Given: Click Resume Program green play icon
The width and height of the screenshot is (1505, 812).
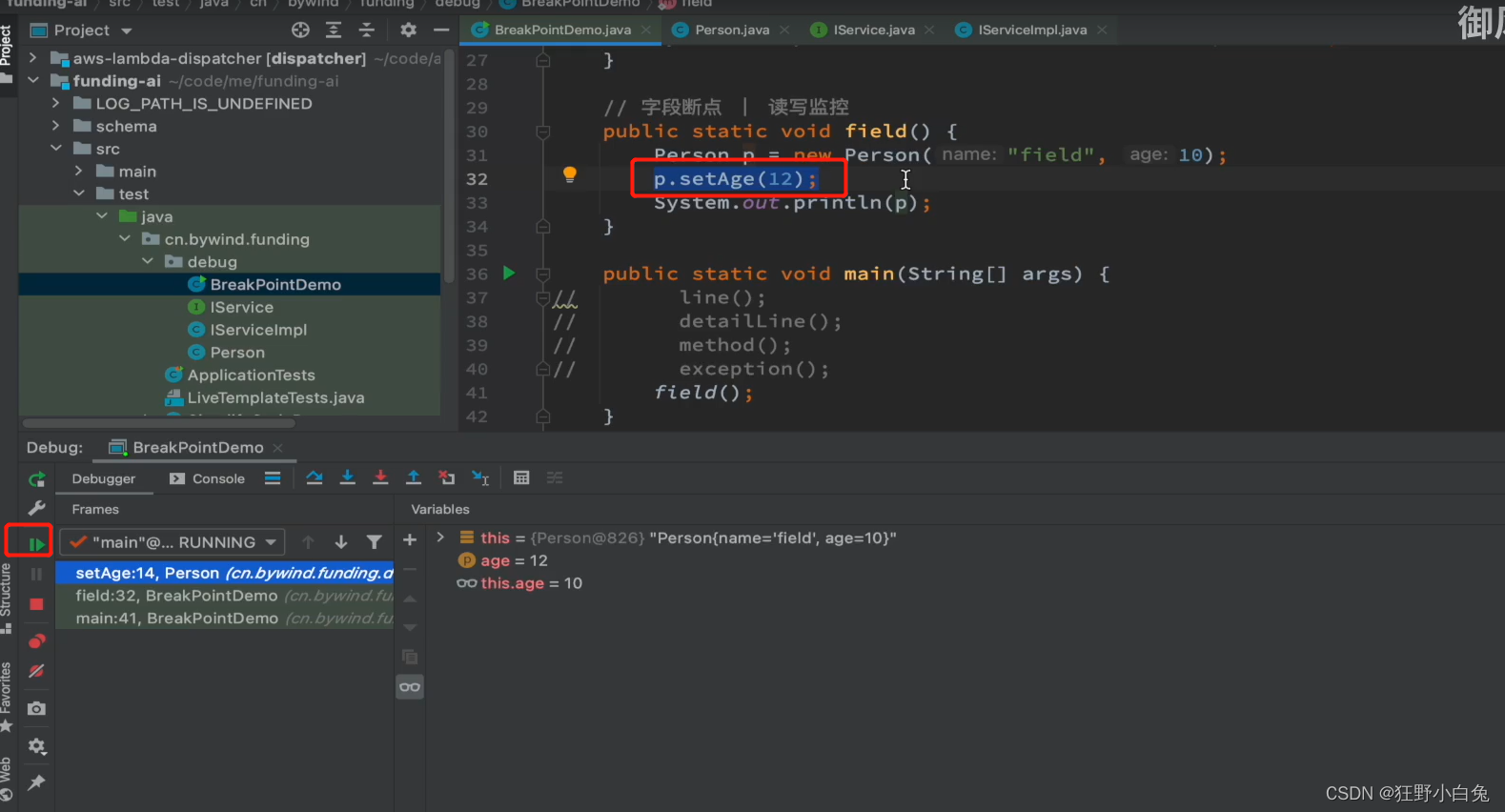Looking at the screenshot, I should pos(36,543).
